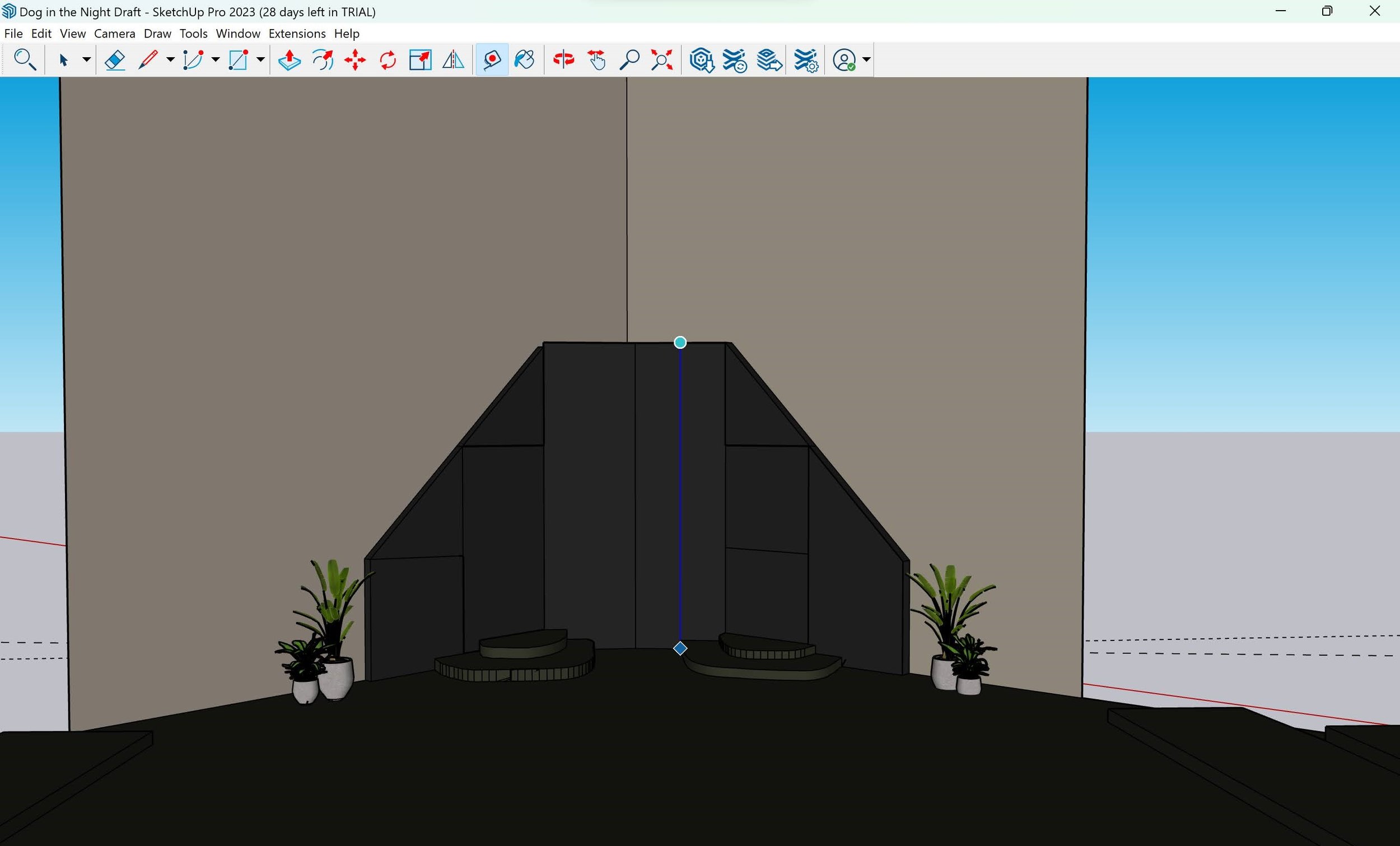Select the Pan tool
Viewport: 1400px width, 846px height.
tap(596, 59)
